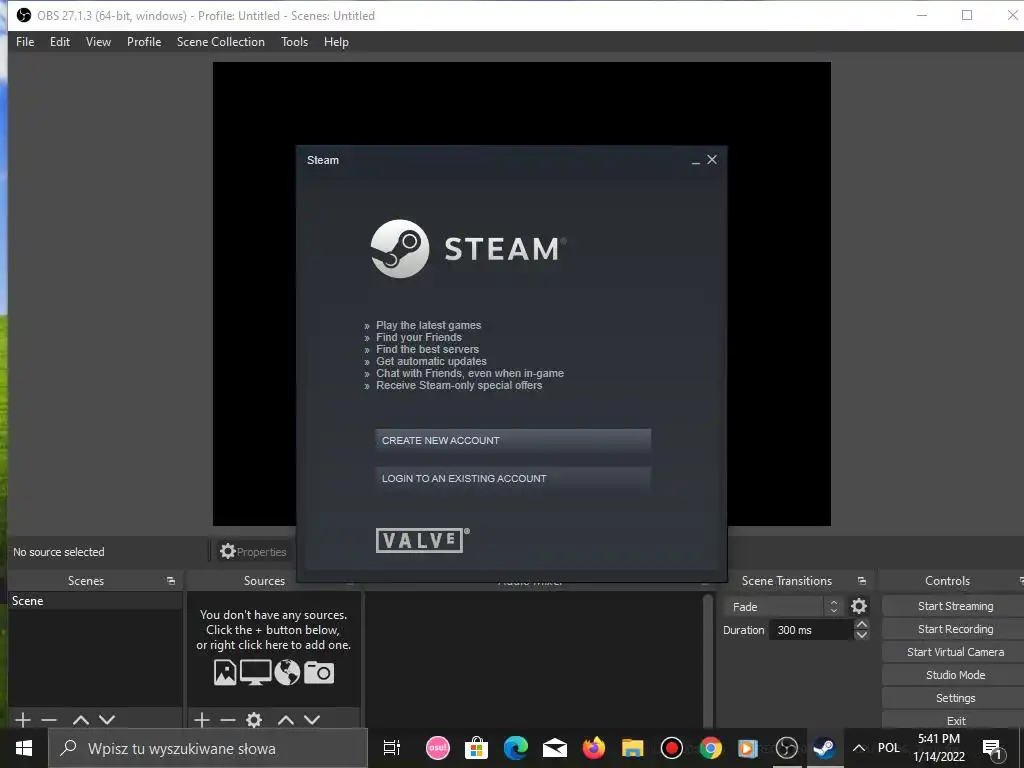1024x768 pixels.
Task: Increase transition duration with up arrow
Action: pyautogui.click(x=862, y=625)
